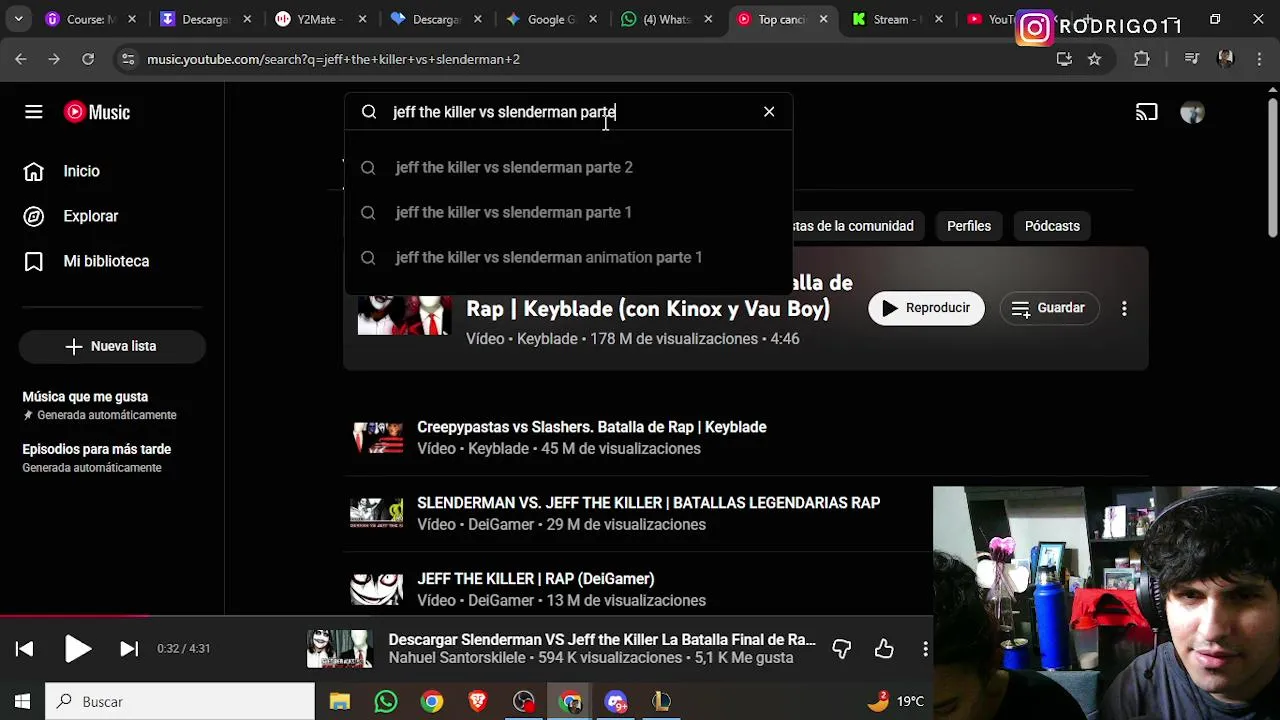Bookmark this page with star icon
The image size is (1280, 720).
pos(1095,59)
